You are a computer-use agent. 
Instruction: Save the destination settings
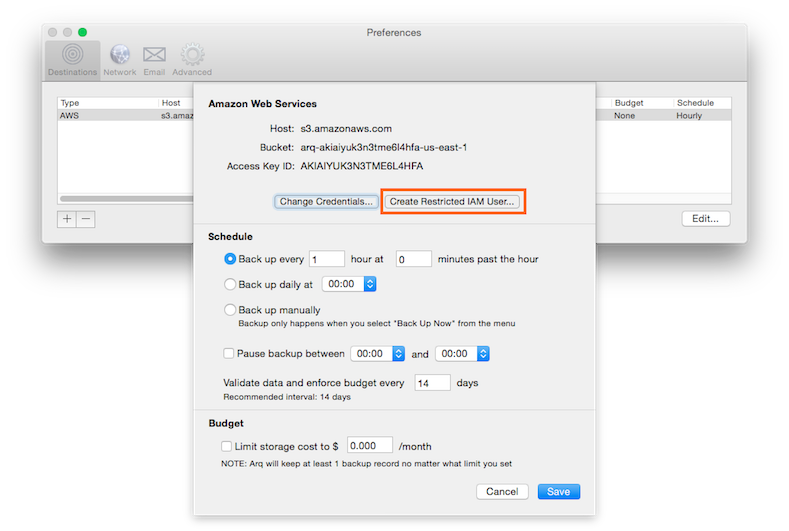tap(558, 492)
